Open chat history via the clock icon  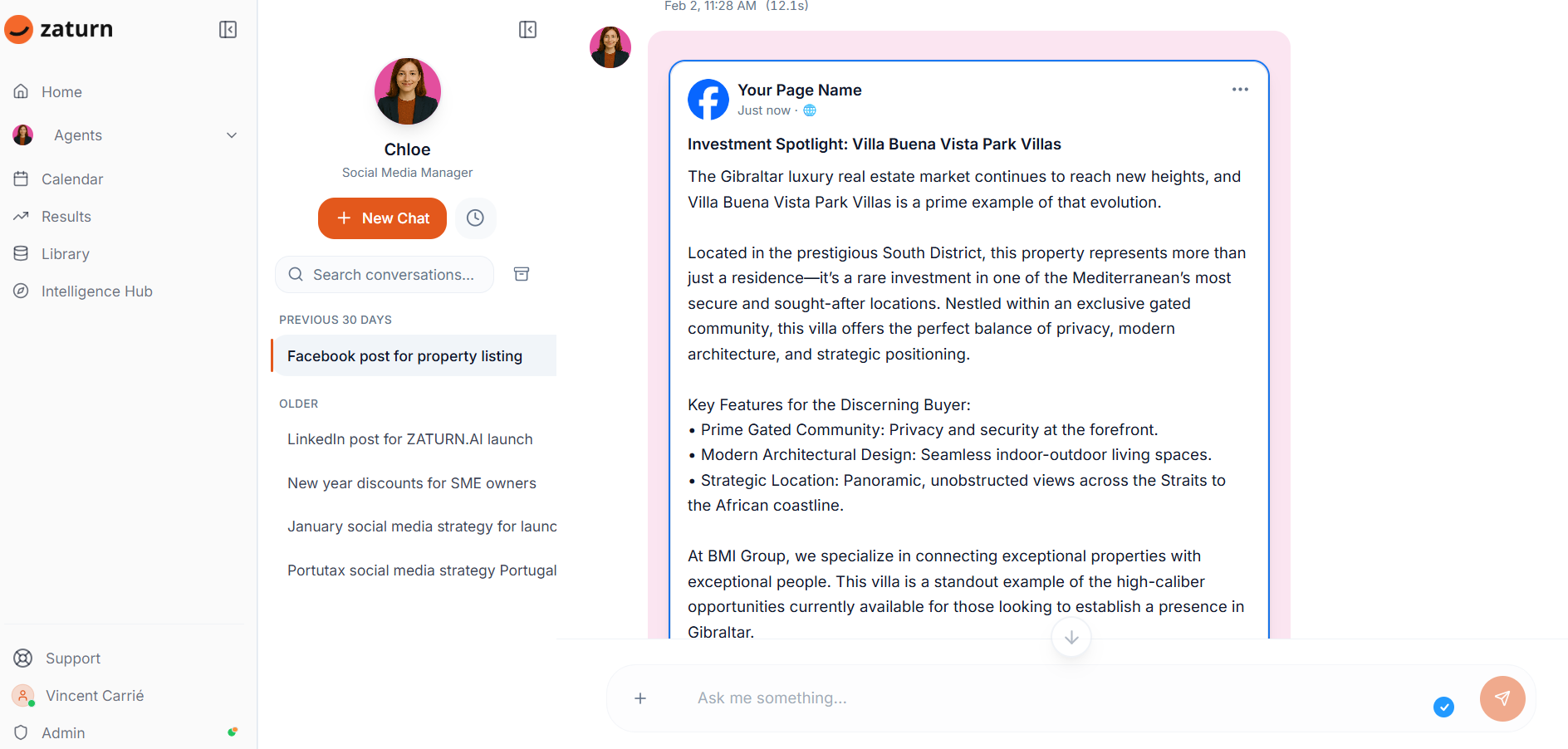coord(475,218)
